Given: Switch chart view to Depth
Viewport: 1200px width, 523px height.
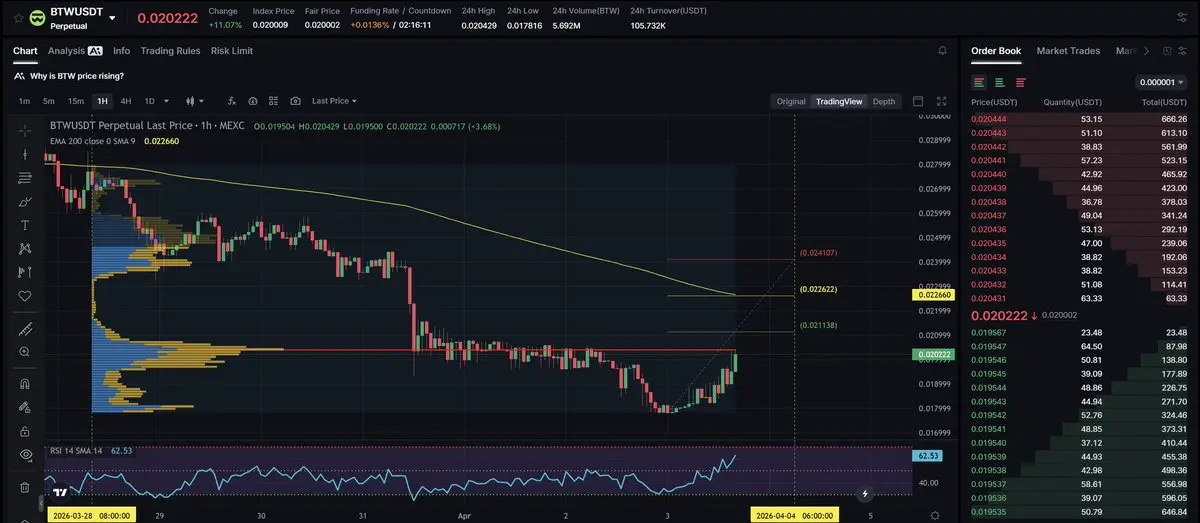Looking at the screenshot, I should (884, 101).
